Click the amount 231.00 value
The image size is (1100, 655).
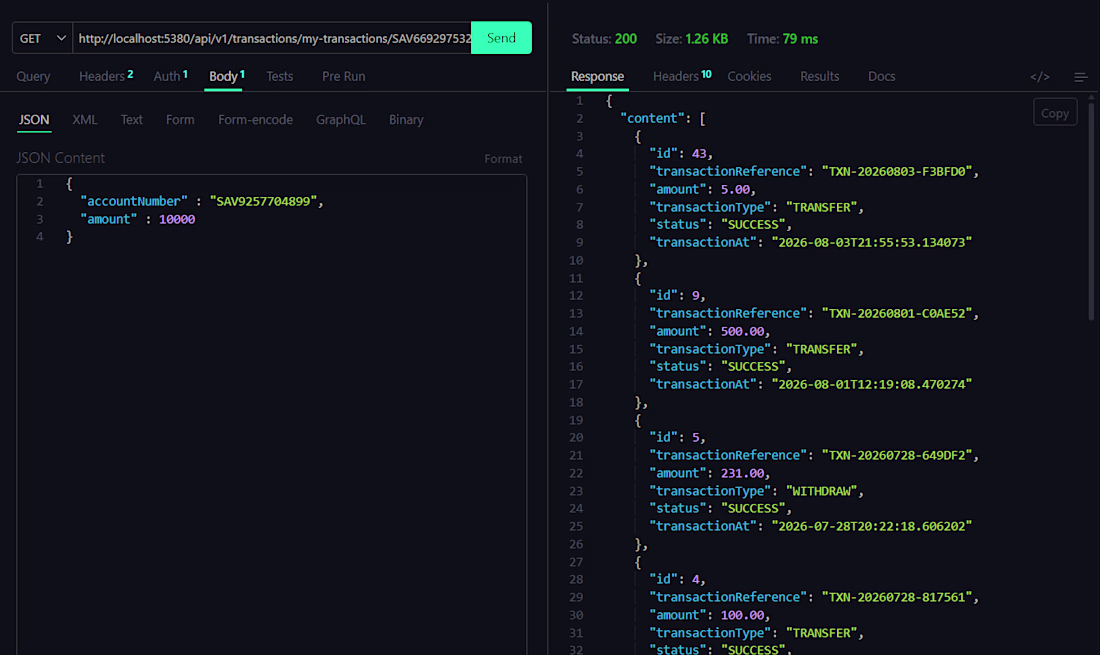742,473
